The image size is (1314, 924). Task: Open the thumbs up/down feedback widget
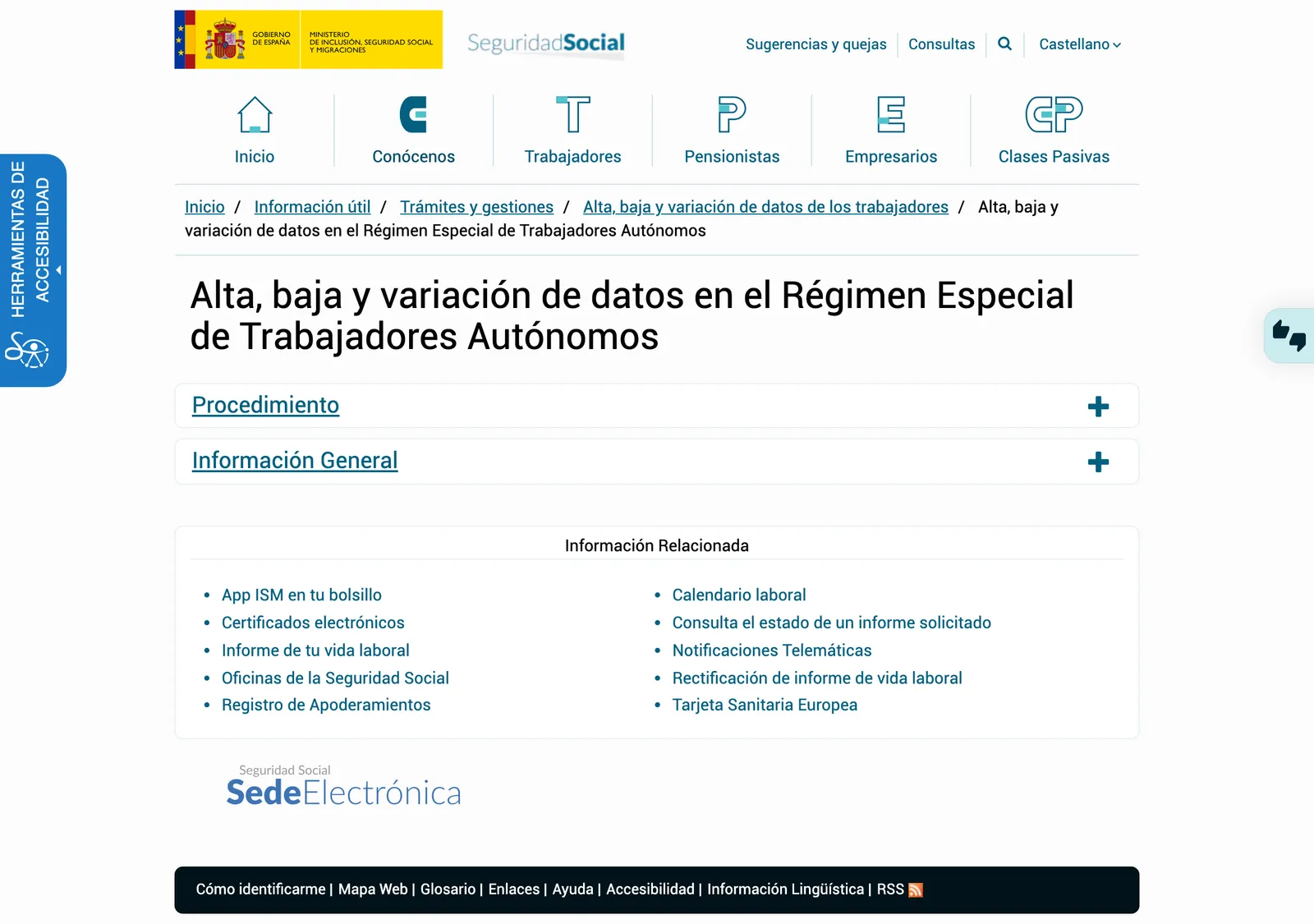pos(1289,335)
